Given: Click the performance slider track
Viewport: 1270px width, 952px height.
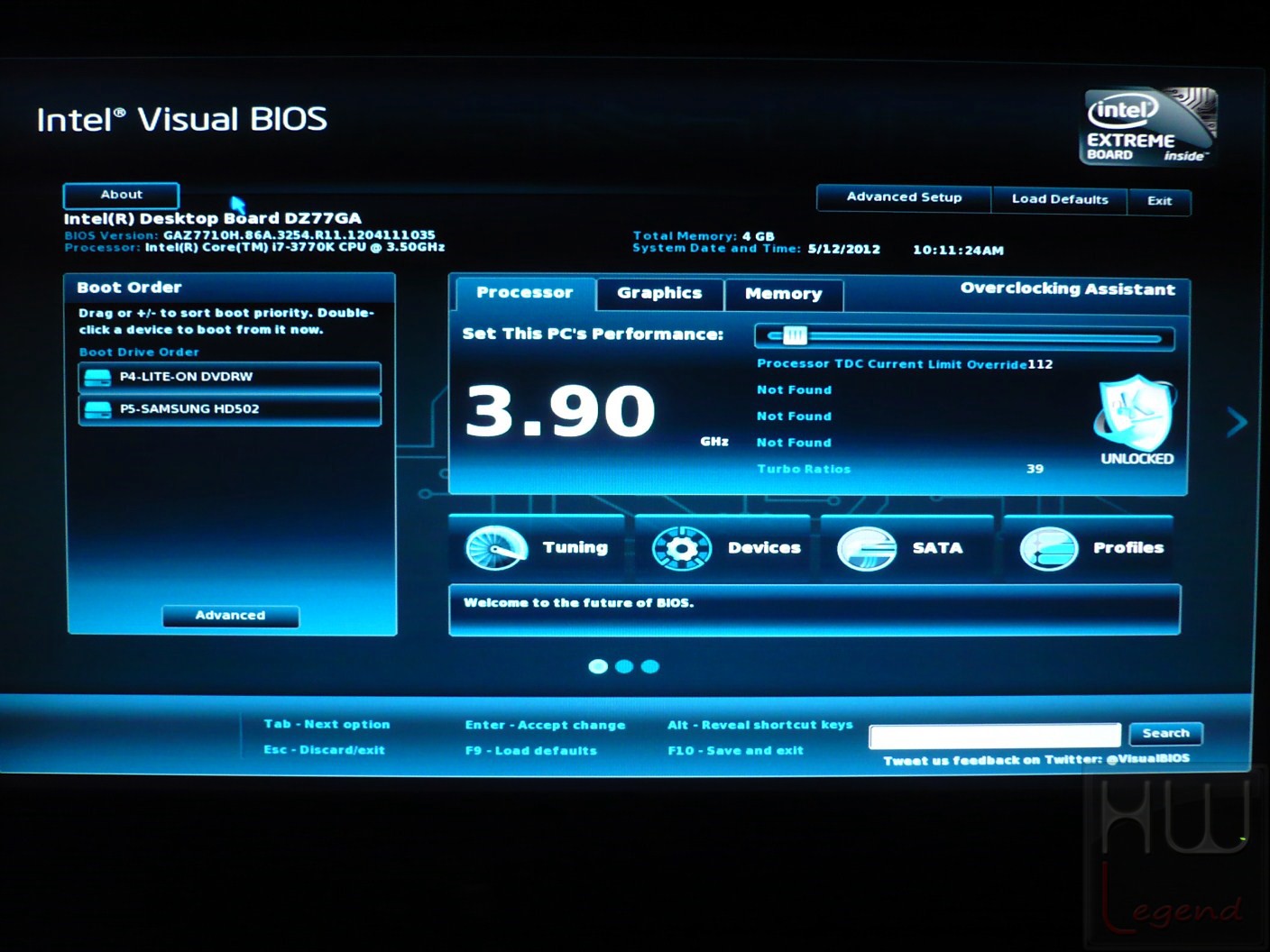Looking at the screenshot, I should click(964, 338).
